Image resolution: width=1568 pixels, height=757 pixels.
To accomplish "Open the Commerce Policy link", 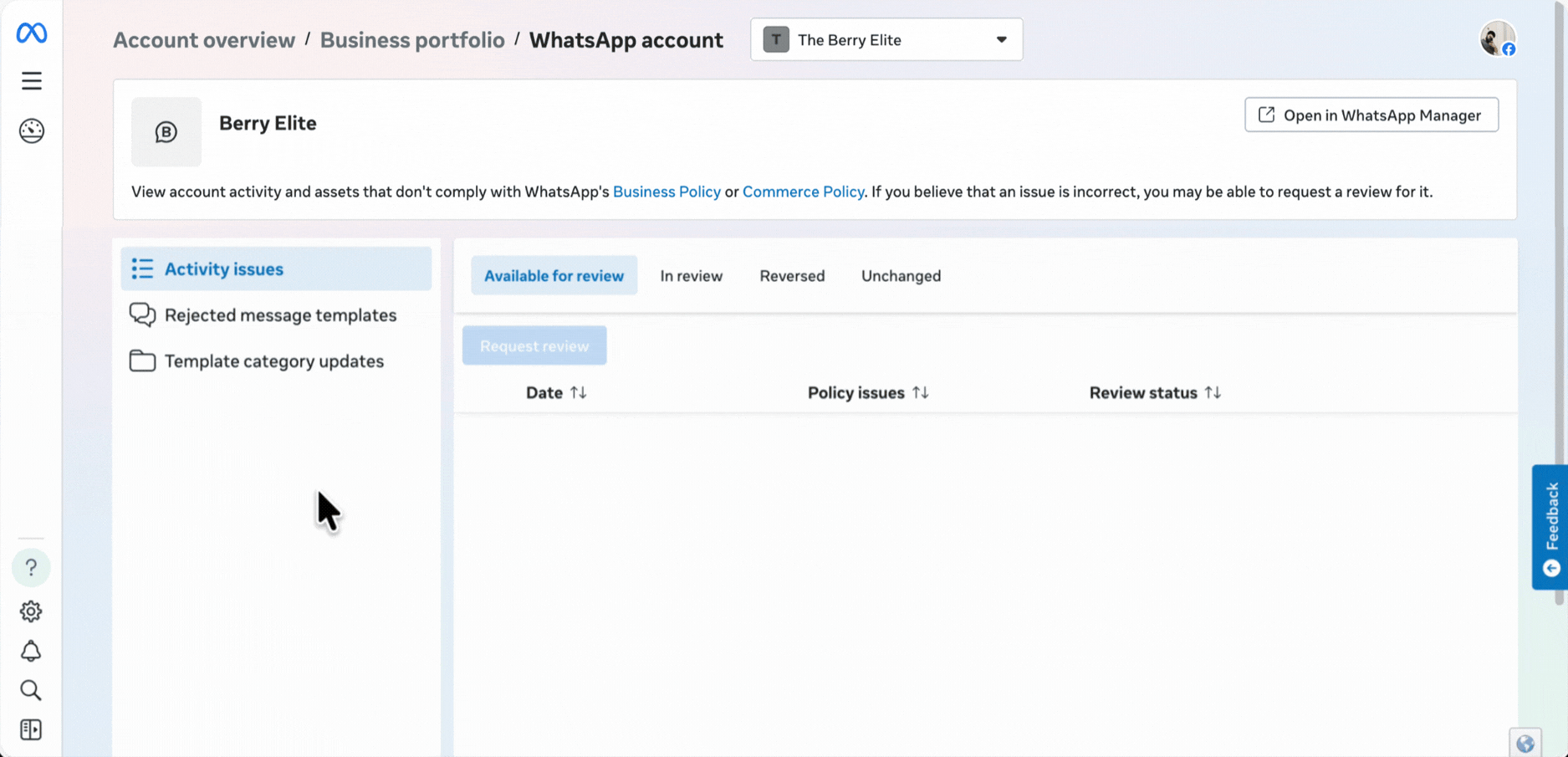I will coord(803,192).
